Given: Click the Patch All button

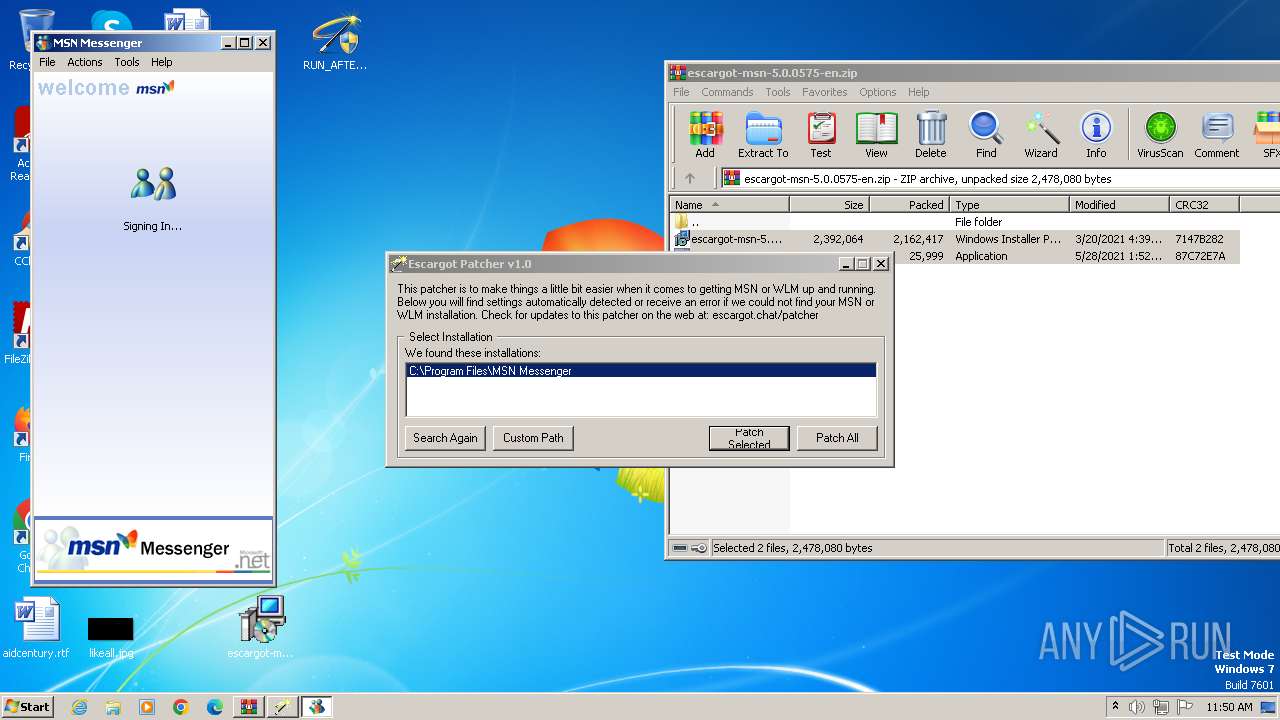Looking at the screenshot, I should [x=837, y=438].
